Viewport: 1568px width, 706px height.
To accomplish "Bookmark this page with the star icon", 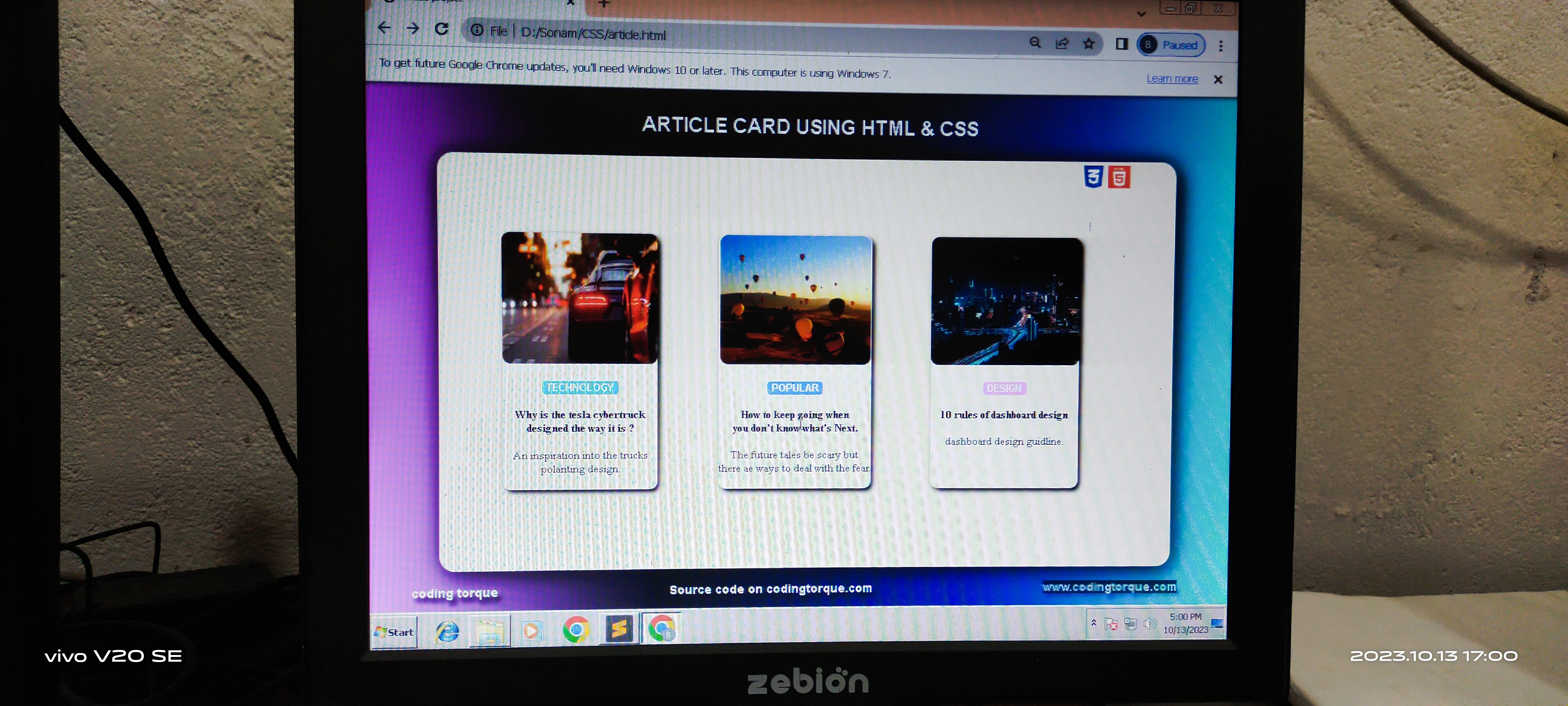I will [1088, 44].
